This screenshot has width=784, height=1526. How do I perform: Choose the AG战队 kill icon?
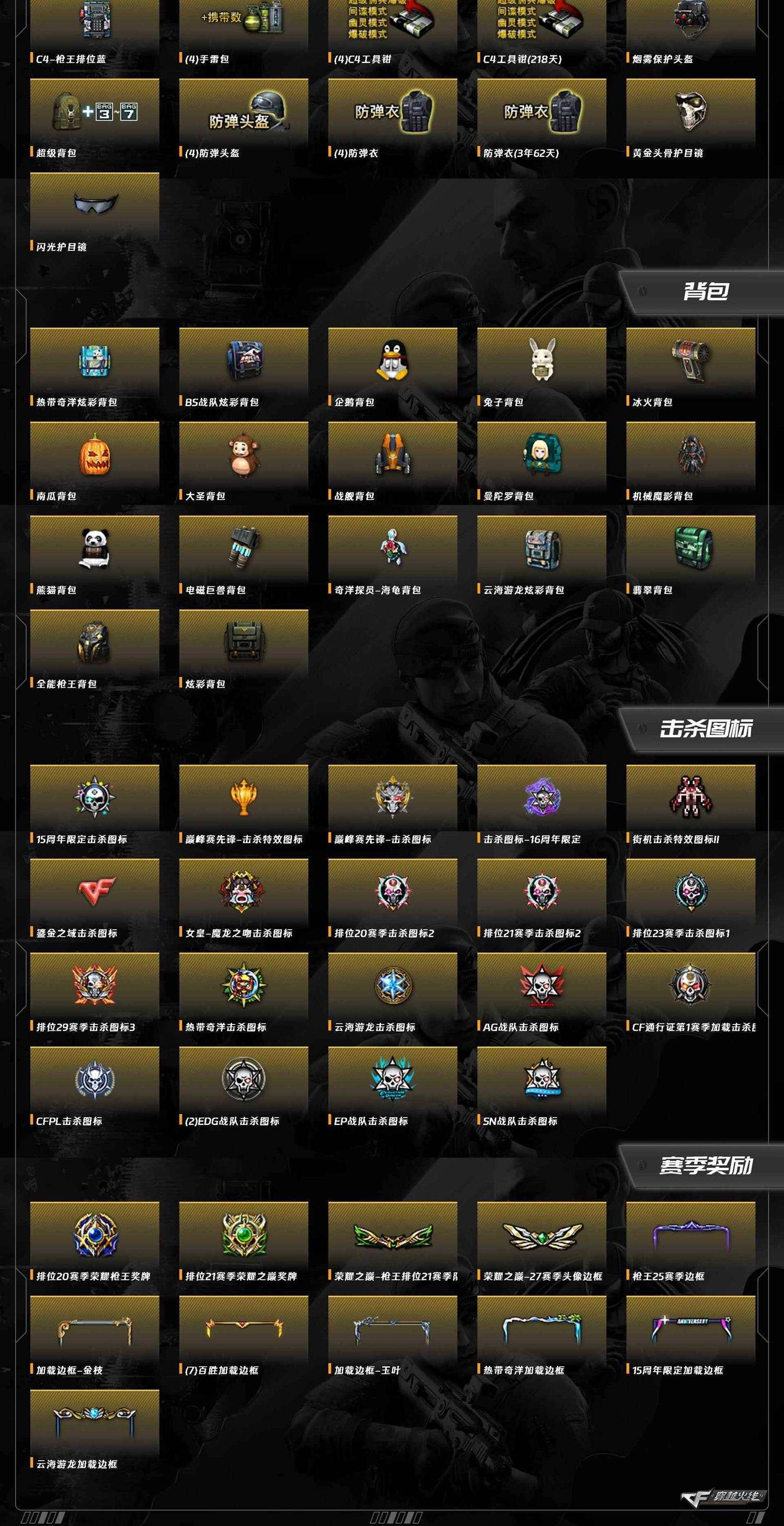(x=542, y=985)
